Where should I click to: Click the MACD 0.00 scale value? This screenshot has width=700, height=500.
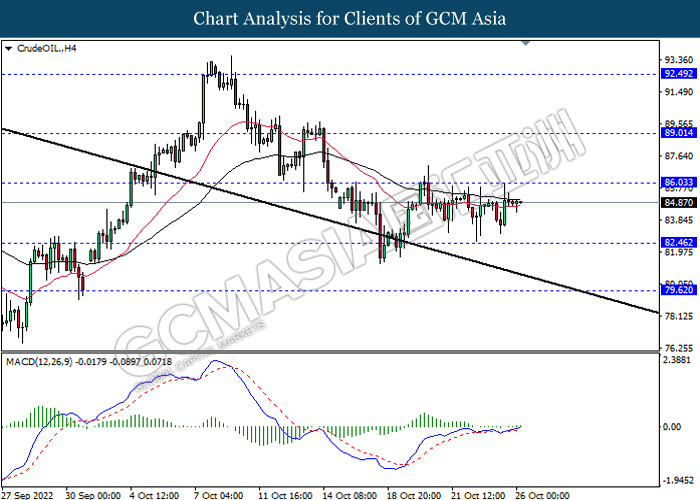(x=672, y=427)
